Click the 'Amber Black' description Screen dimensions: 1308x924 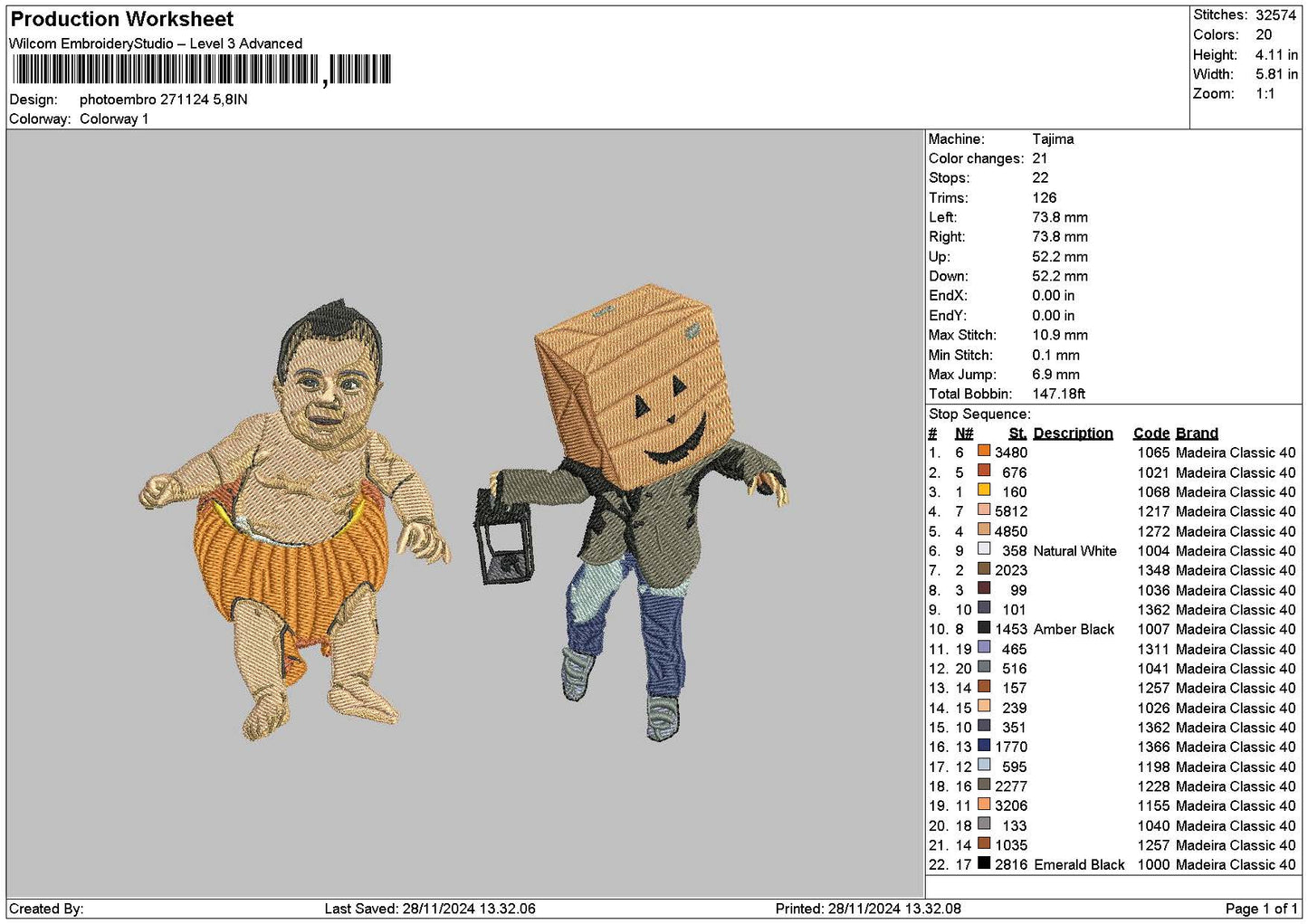(x=1074, y=630)
